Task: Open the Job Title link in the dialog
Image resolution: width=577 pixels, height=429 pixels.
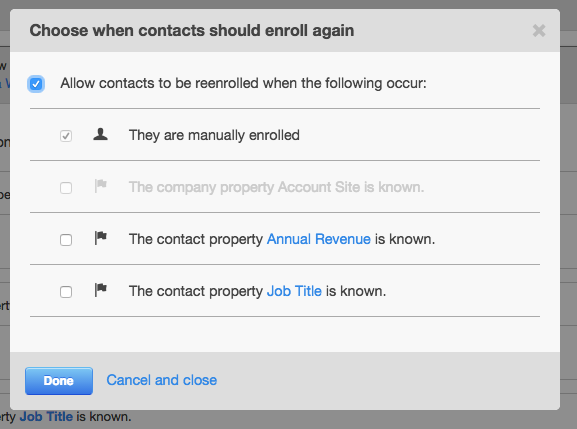Action: coord(294,291)
